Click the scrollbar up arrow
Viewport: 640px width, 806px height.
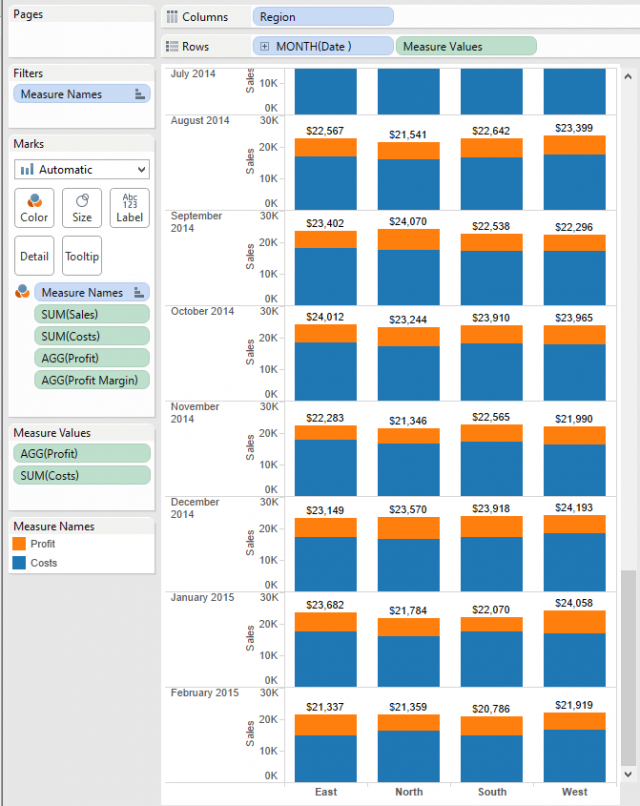(628, 78)
